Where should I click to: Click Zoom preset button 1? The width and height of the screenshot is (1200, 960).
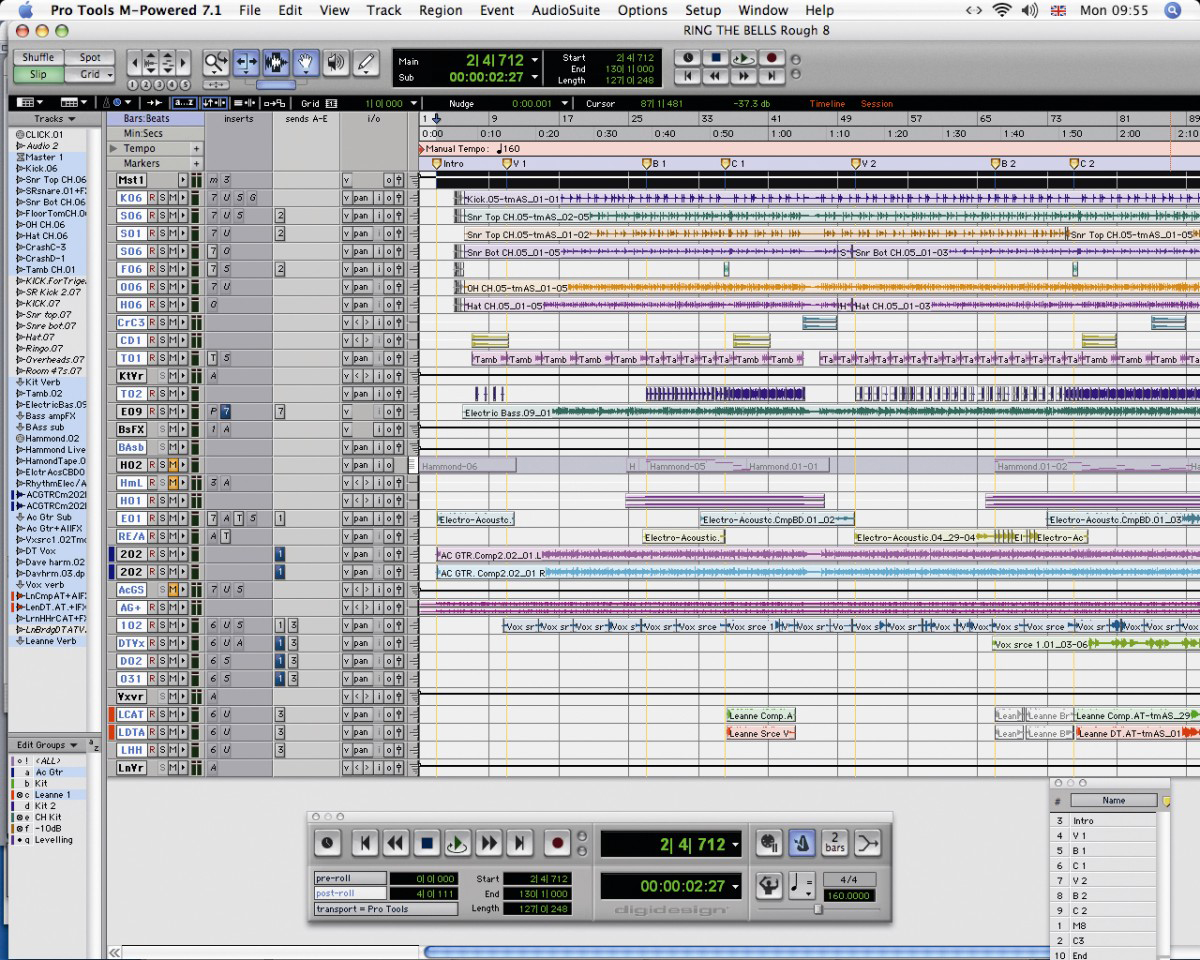(x=133, y=85)
